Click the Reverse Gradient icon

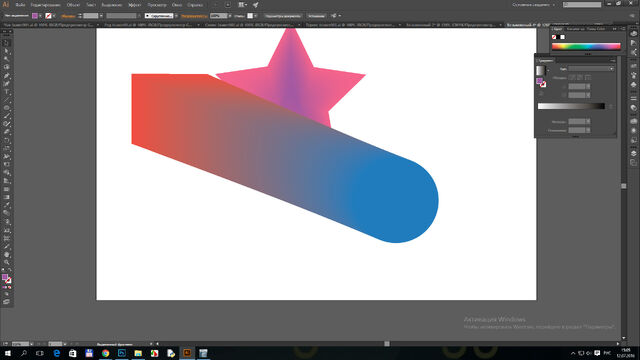click(x=541, y=94)
